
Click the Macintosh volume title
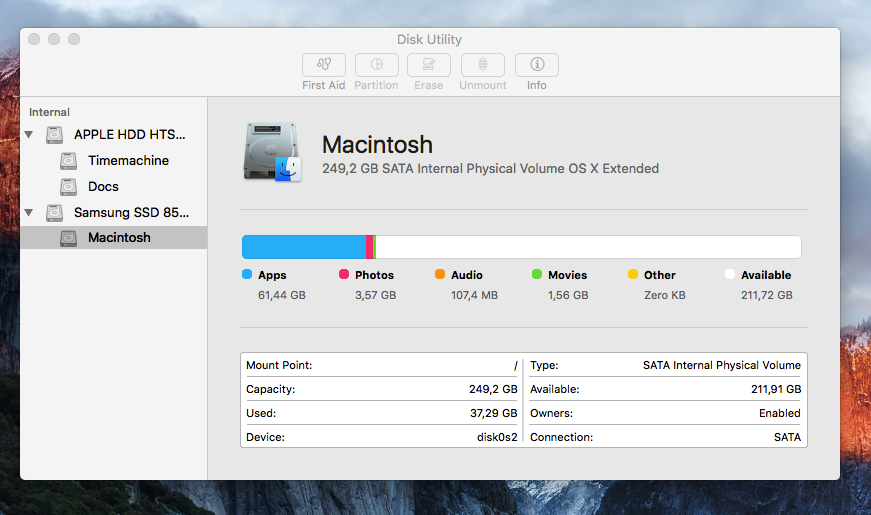click(x=377, y=145)
